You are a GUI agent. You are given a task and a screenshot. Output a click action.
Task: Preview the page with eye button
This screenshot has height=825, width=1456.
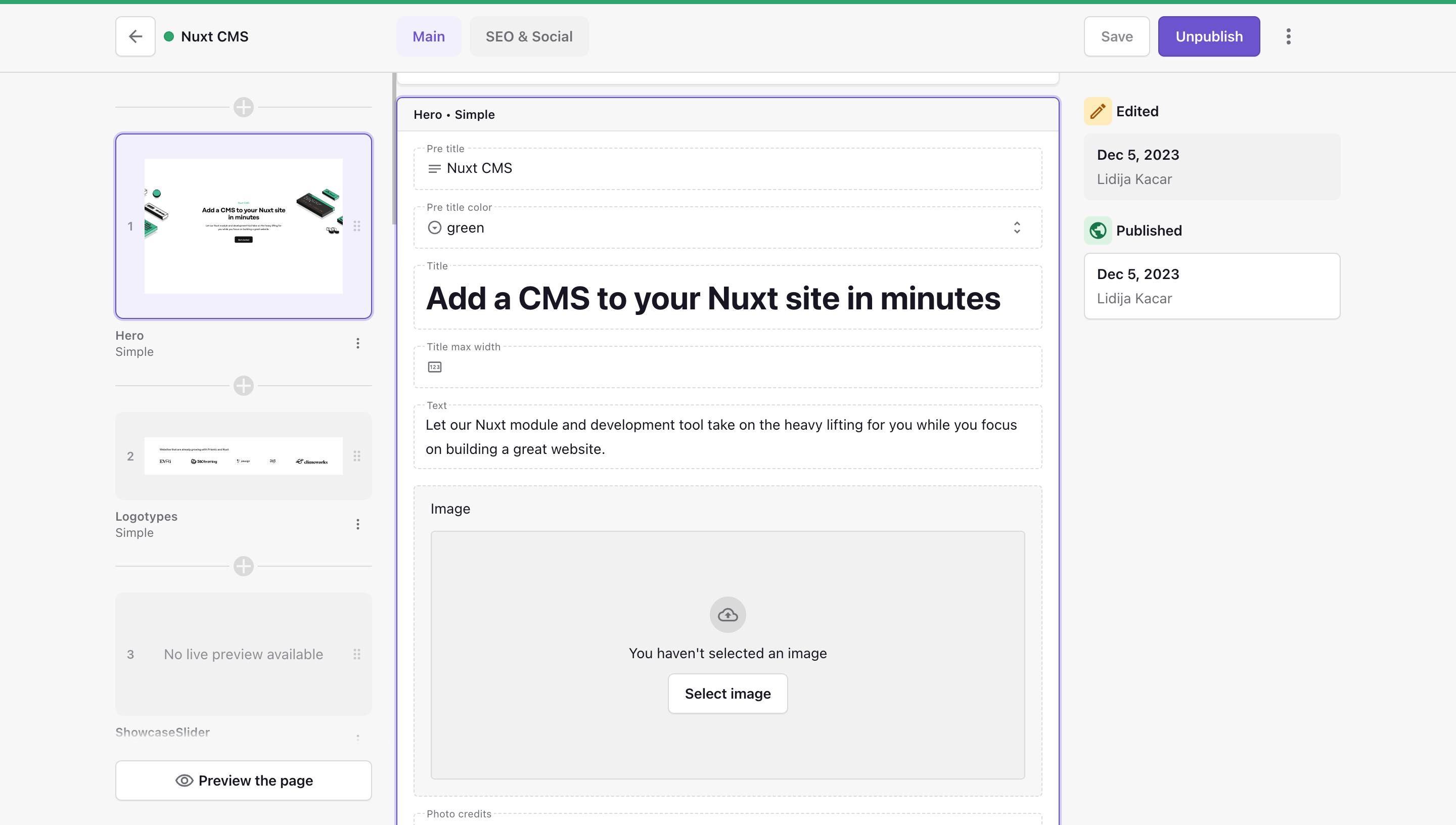pyautogui.click(x=244, y=780)
